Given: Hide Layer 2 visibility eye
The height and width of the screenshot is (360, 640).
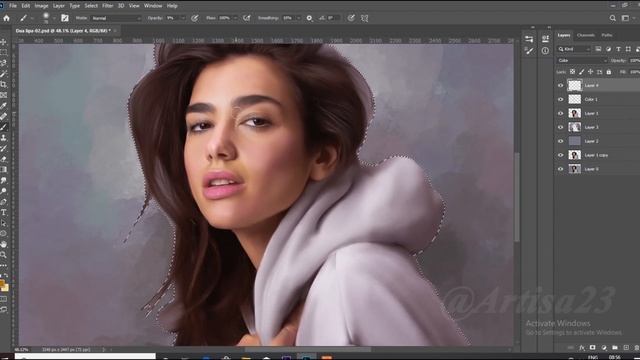Looking at the screenshot, I should [560, 141].
